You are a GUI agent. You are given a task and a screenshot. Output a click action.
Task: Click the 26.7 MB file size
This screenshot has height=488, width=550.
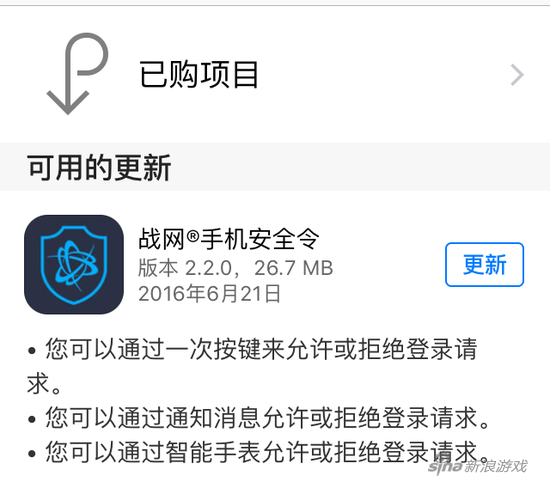click(x=293, y=268)
